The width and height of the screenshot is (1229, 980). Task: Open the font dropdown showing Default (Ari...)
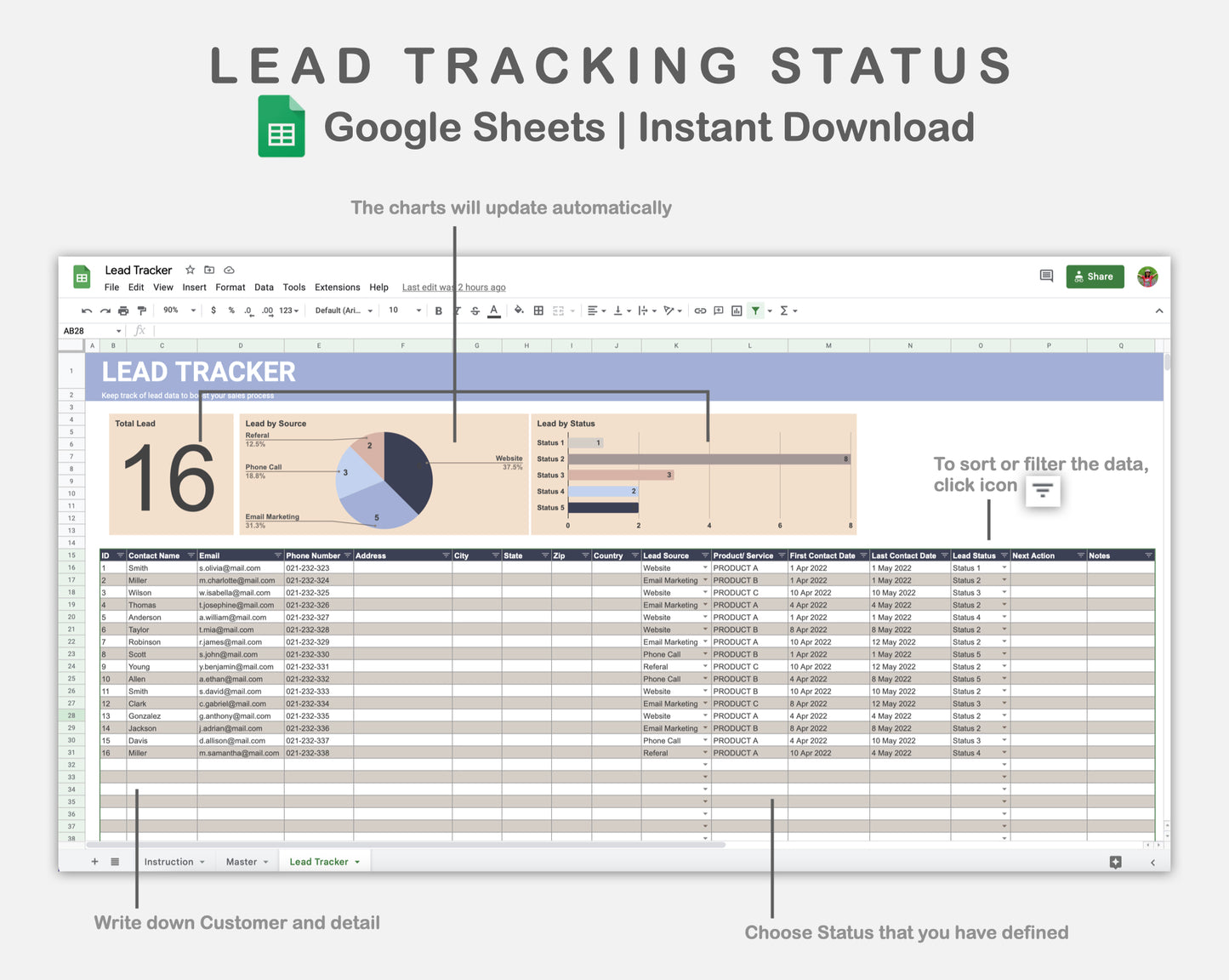pyautogui.click(x=343, y=310)
